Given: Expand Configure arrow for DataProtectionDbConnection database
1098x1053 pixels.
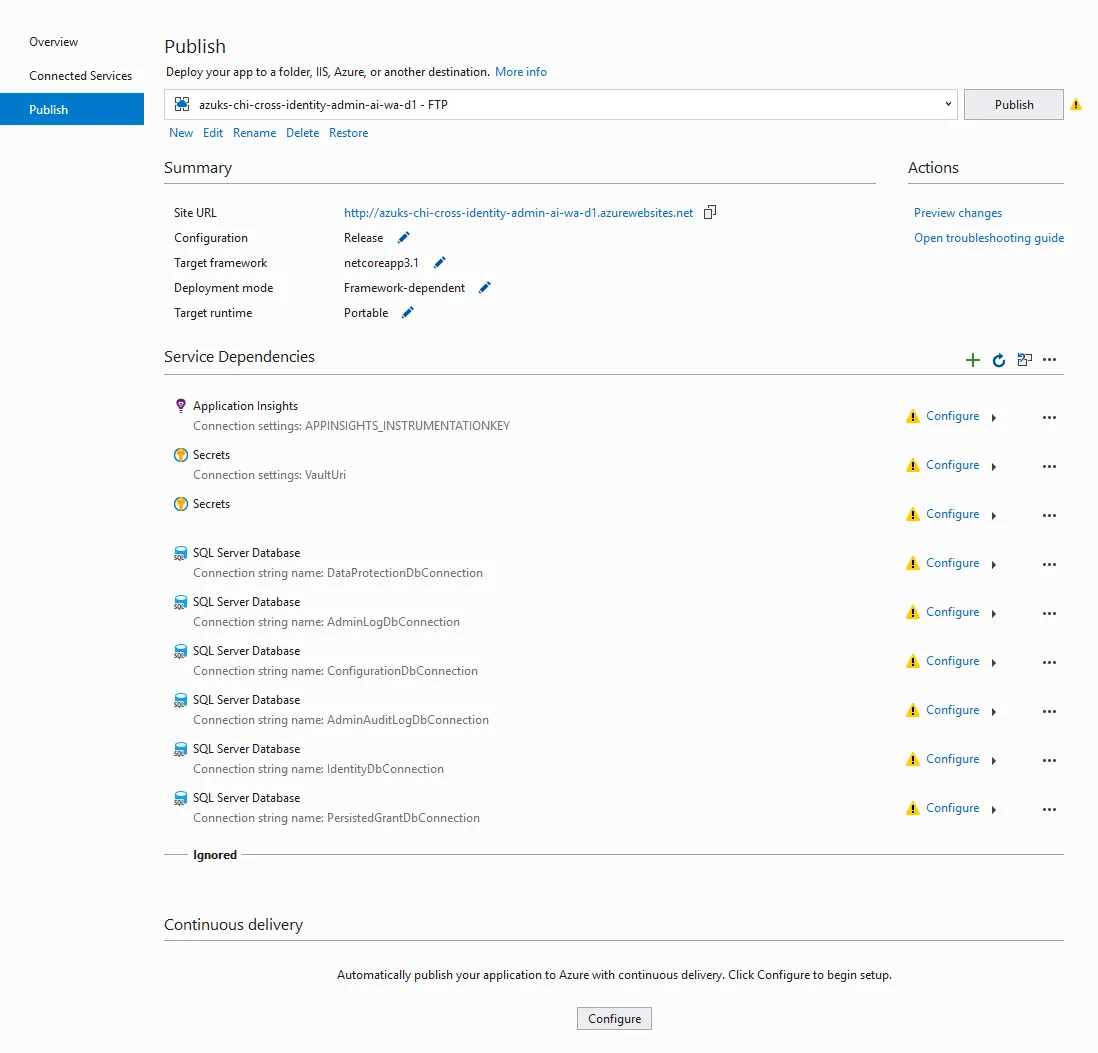Looking at the screenshot, I should tap(994, 565).
